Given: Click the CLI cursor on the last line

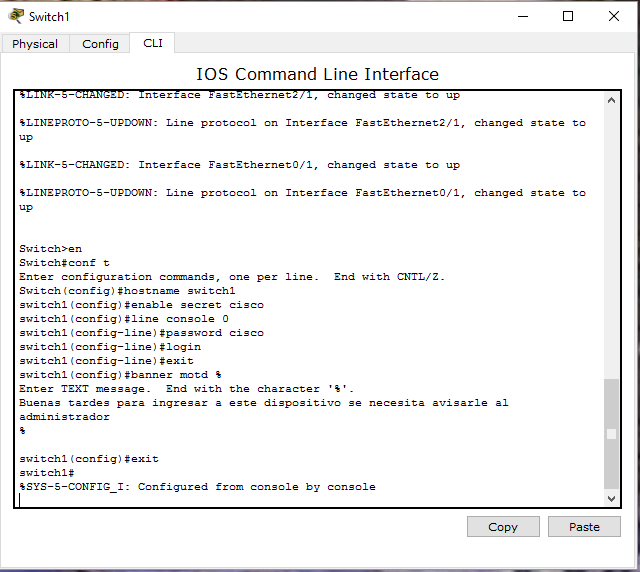Looking at the screenshot, I should click(x=20, y=500).
